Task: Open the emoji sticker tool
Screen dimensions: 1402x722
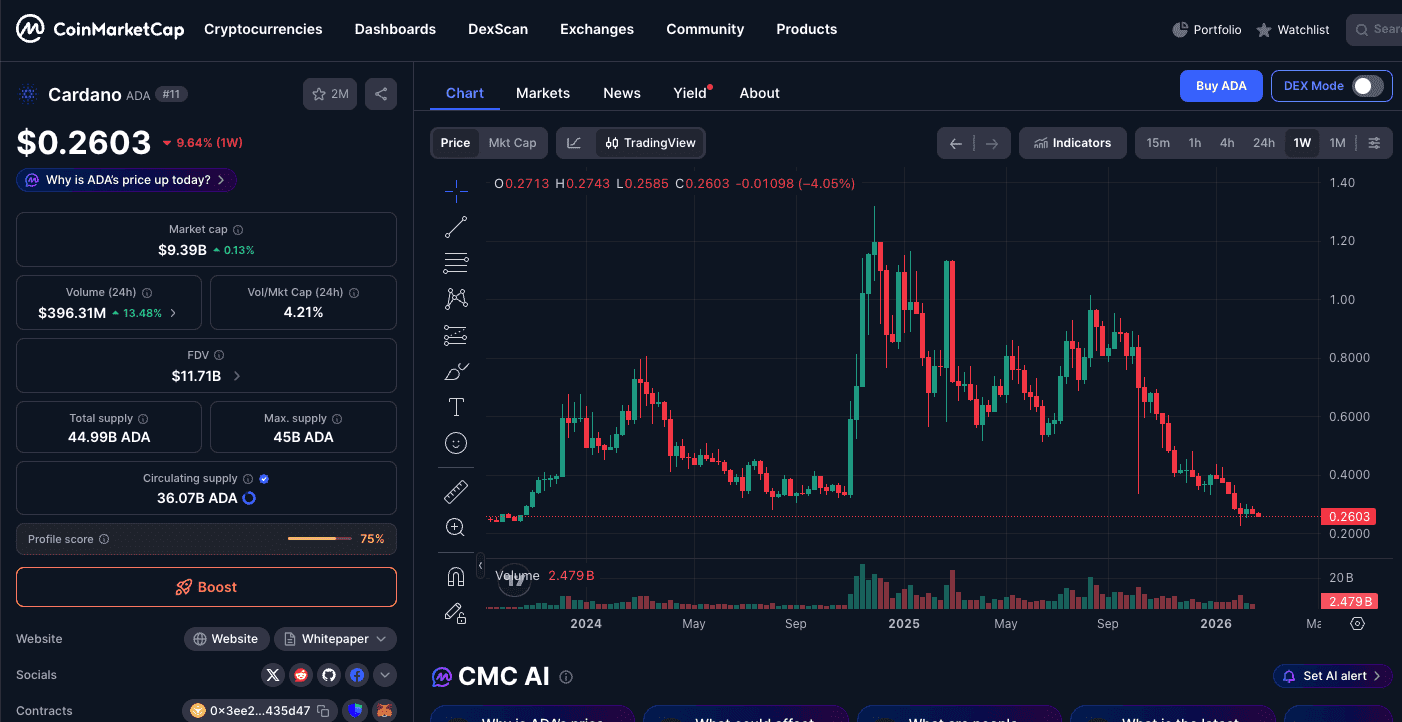Action: click(456, 443)
